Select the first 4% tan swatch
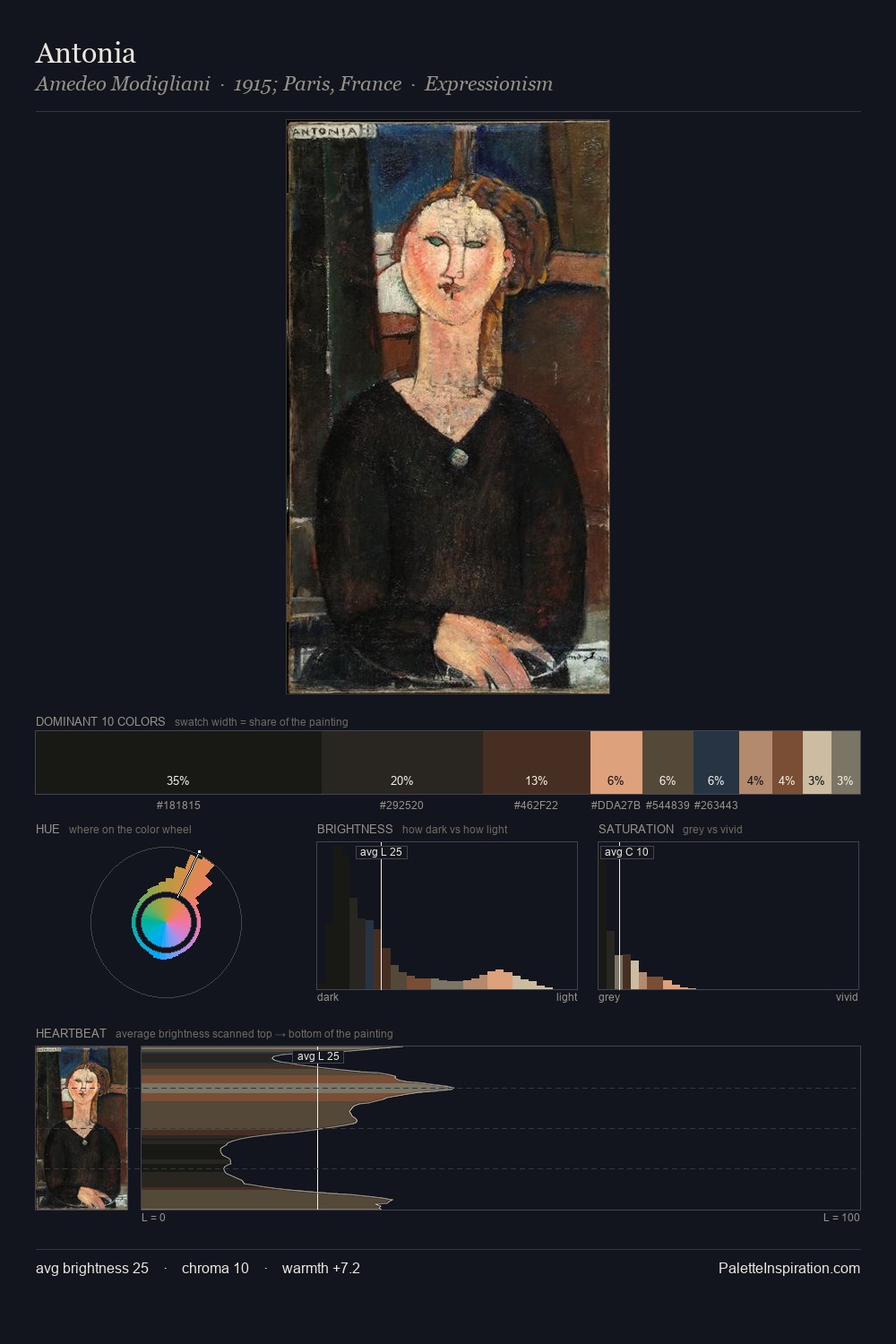The image size is (896, 1344). click(755, 762)
